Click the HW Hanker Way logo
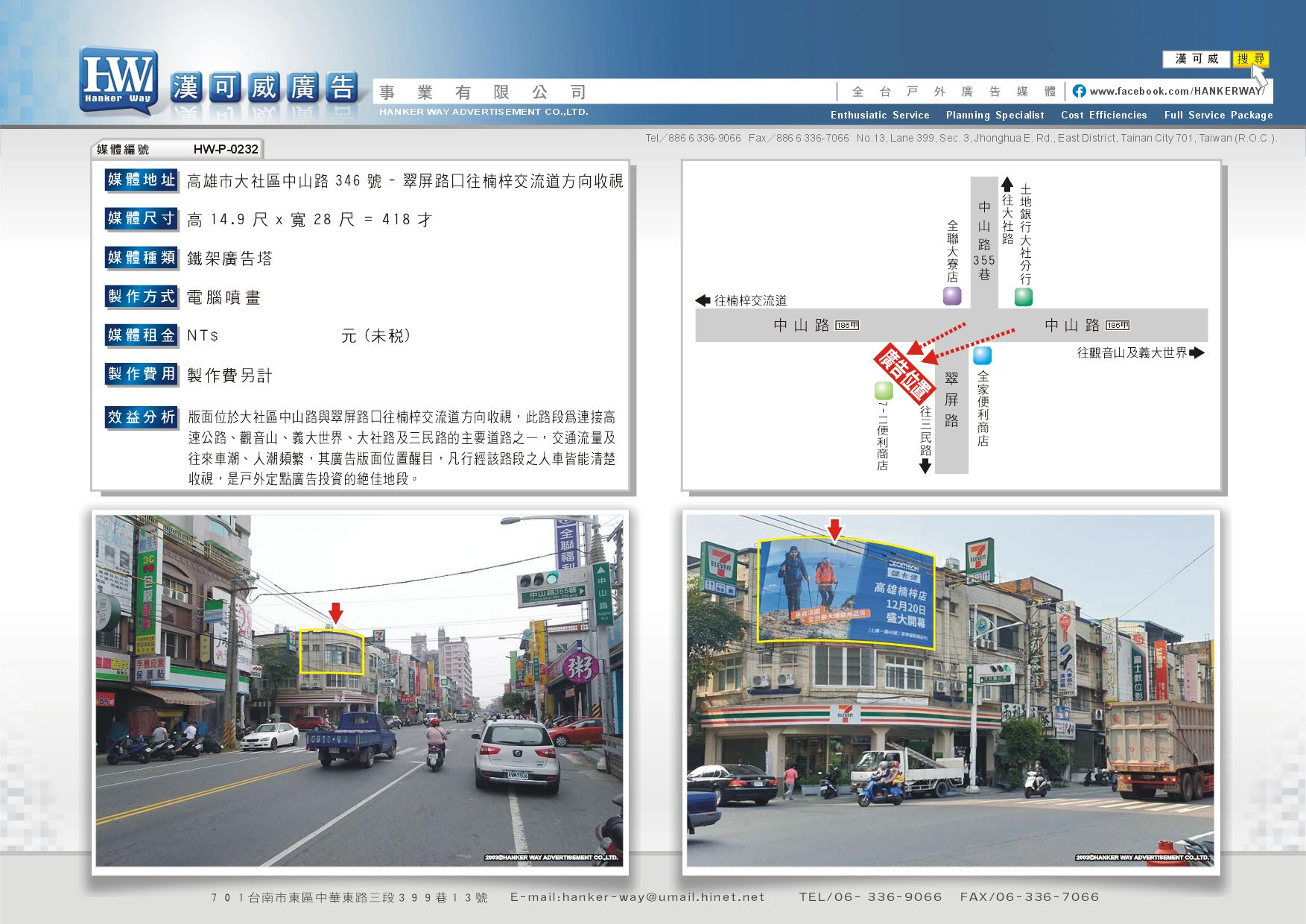Viewport: 1306px width, 924px height. (x=119, y=81)
